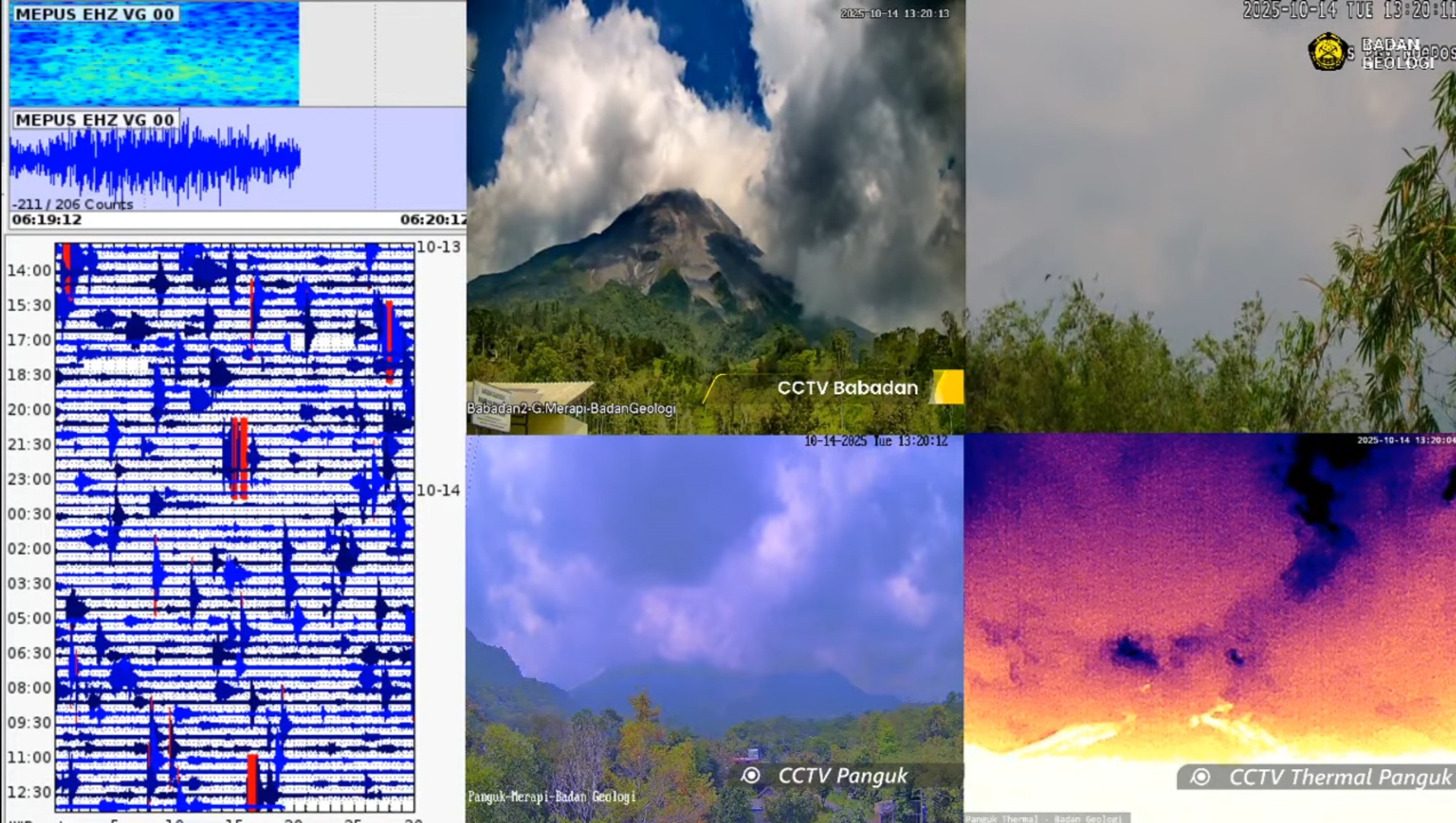Click the yellow block next to CCTV Babadan
This screenshot has height=823, width=1456.
point(949,387)
